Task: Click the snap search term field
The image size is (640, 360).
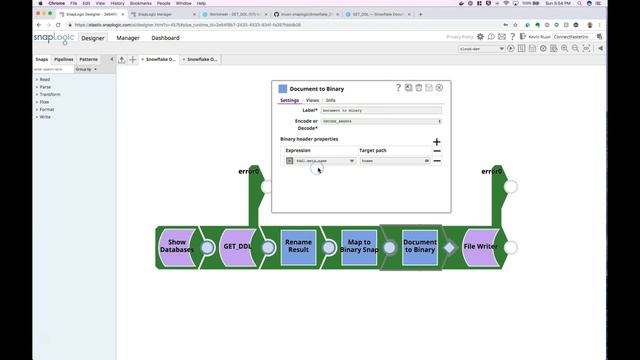Action: (53, 69)
